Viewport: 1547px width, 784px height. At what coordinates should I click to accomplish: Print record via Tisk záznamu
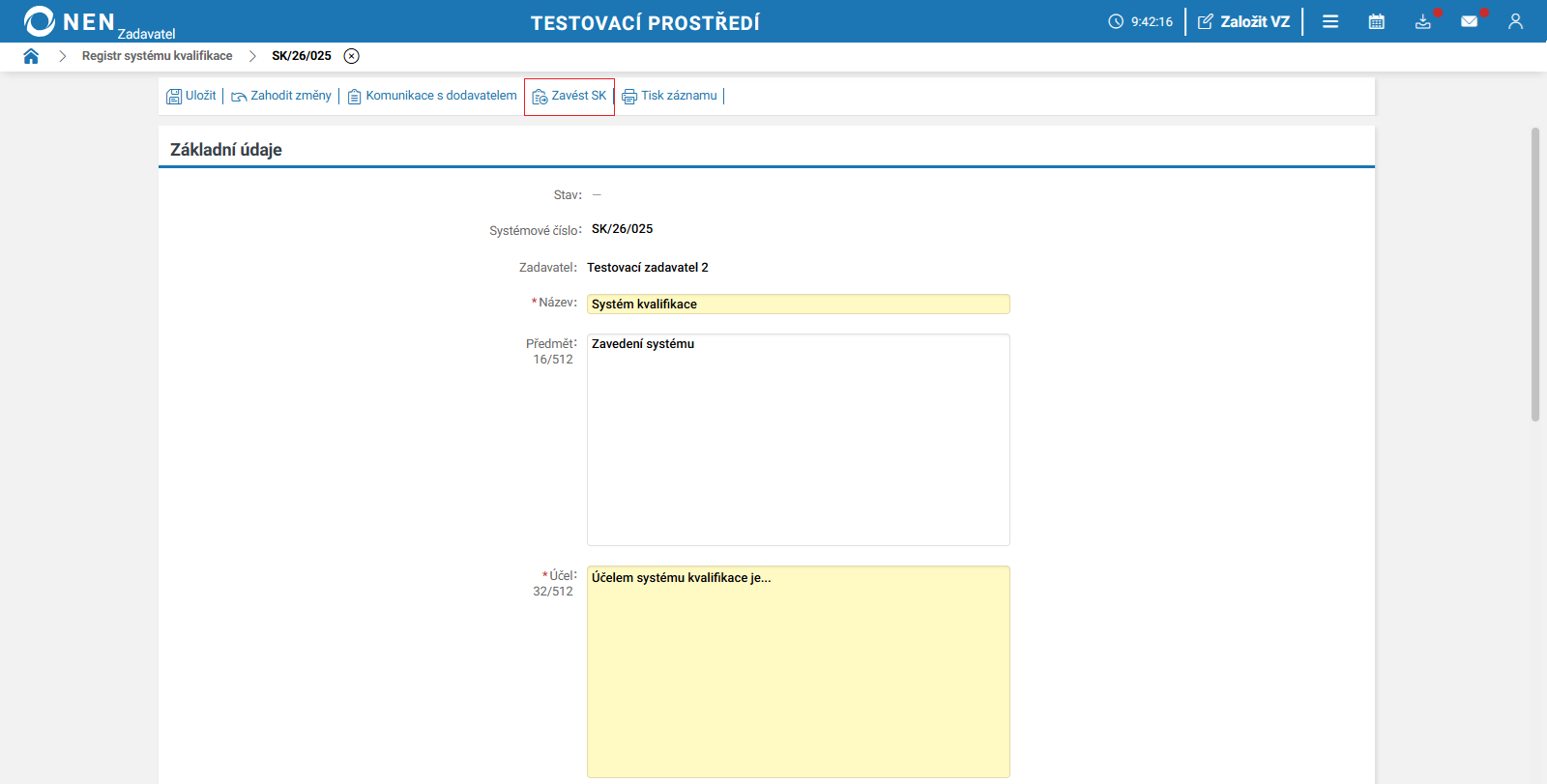click(x=670, y=96)
